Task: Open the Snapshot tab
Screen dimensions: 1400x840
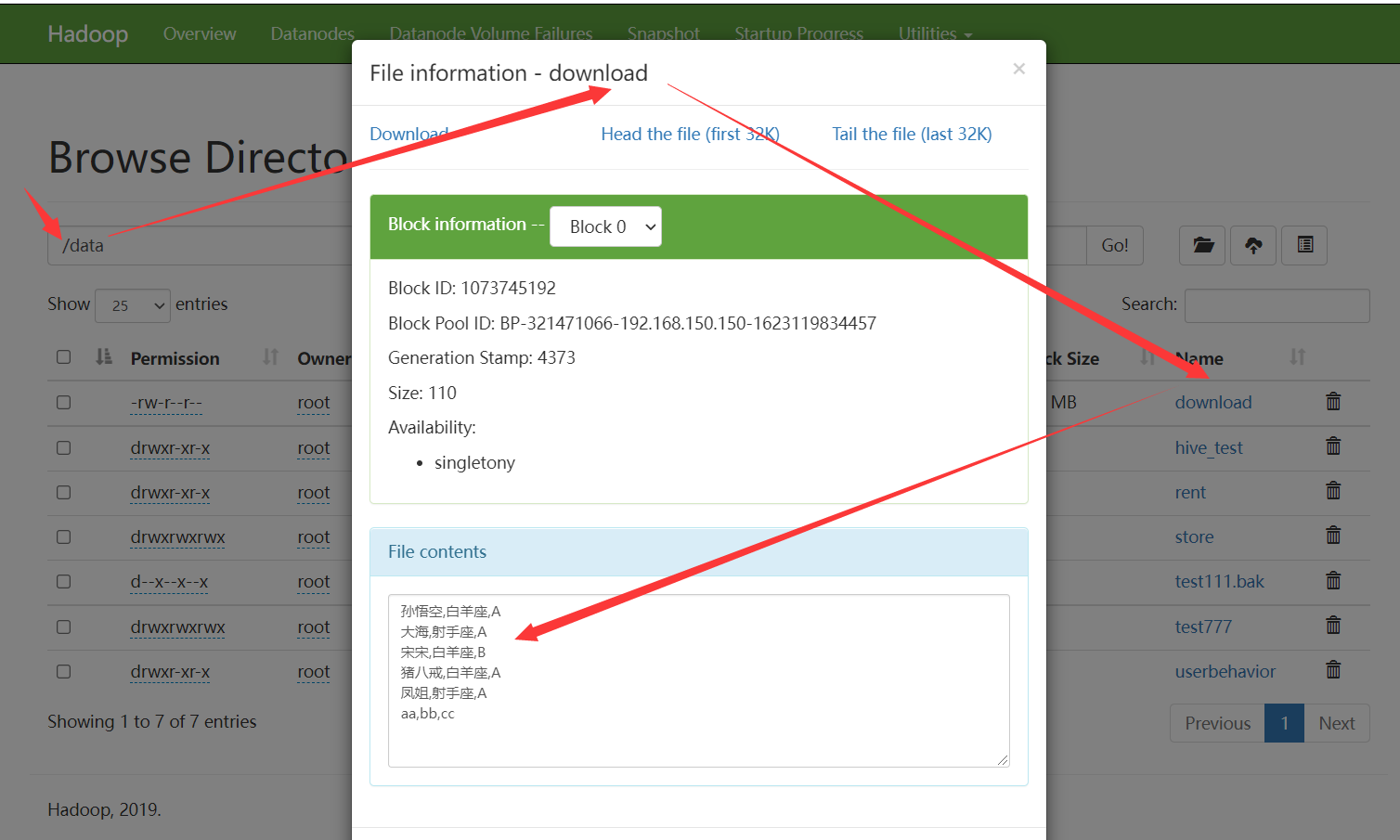Action: point(663,33)
